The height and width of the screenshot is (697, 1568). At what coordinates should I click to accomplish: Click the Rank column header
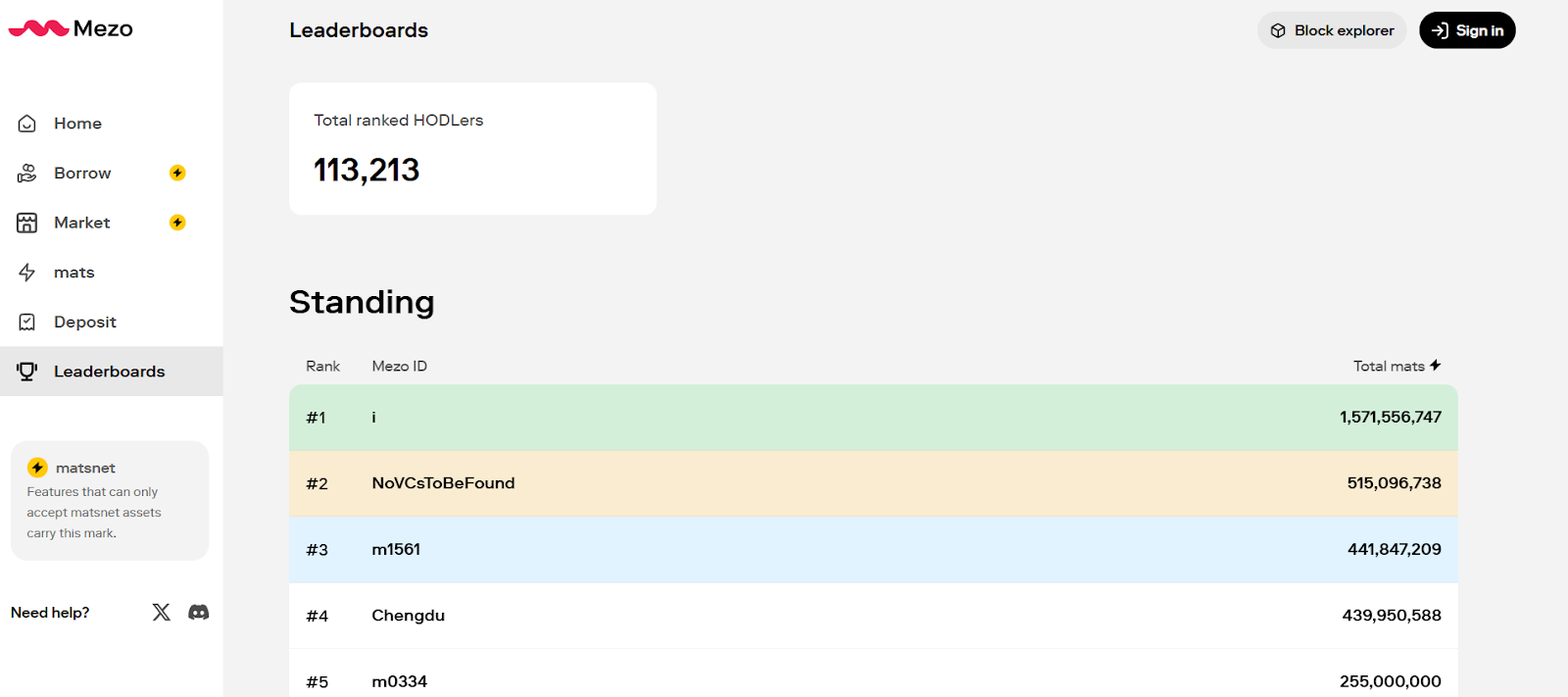point(322,366)
